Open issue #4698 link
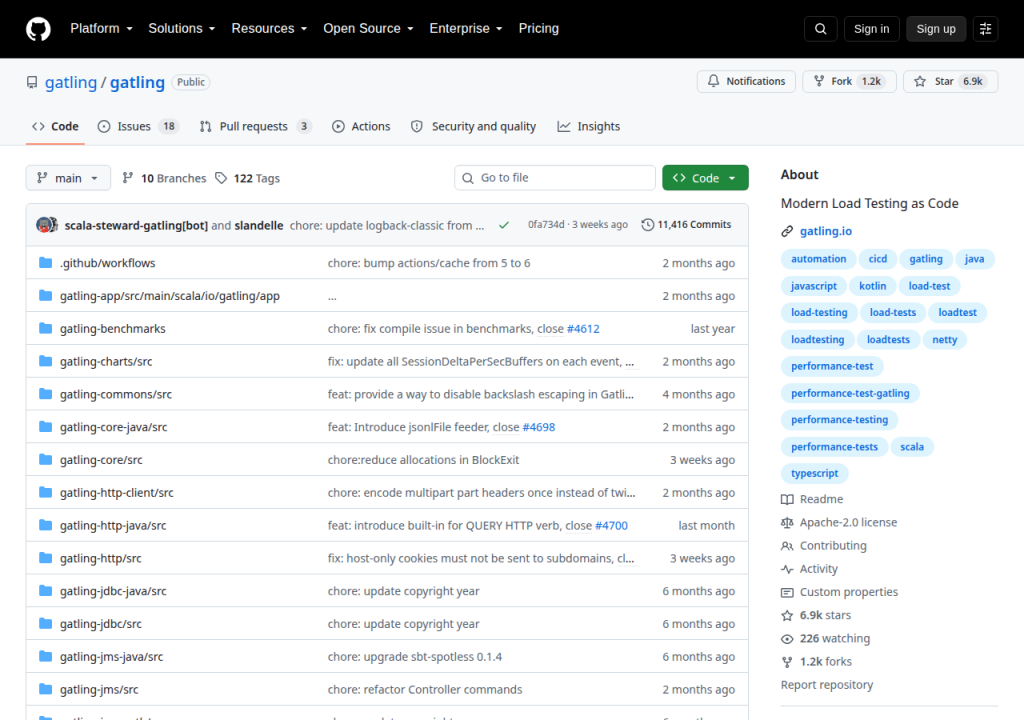 539,427
